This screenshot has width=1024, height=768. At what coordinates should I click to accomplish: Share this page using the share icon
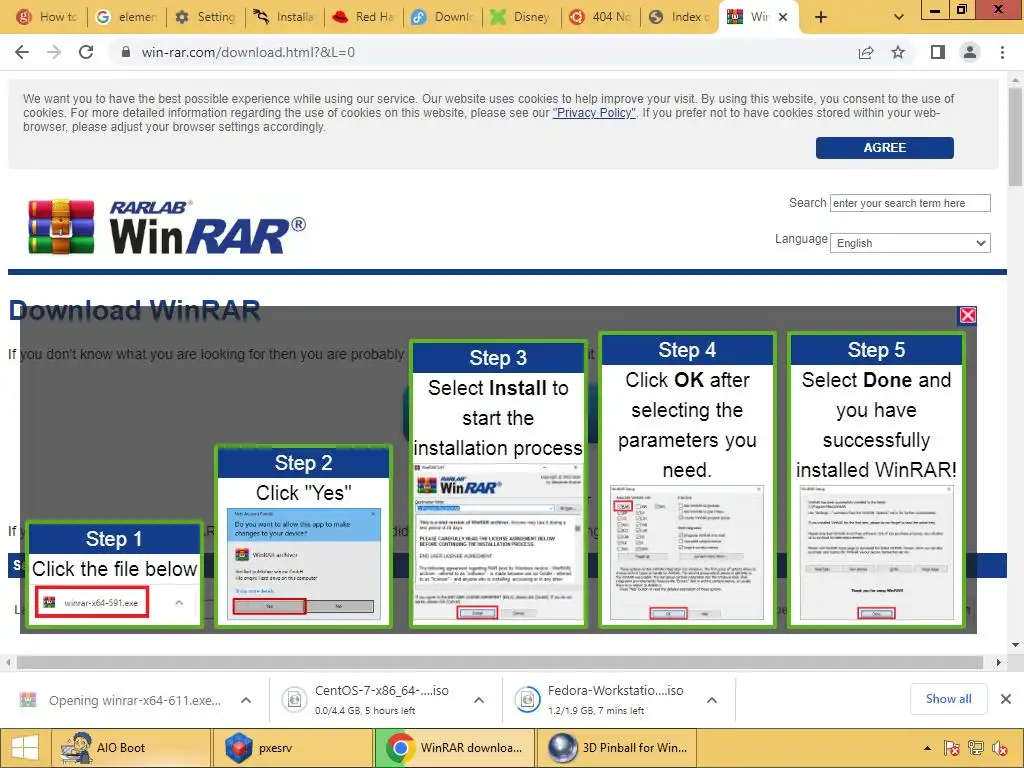(x=866, y=52)
